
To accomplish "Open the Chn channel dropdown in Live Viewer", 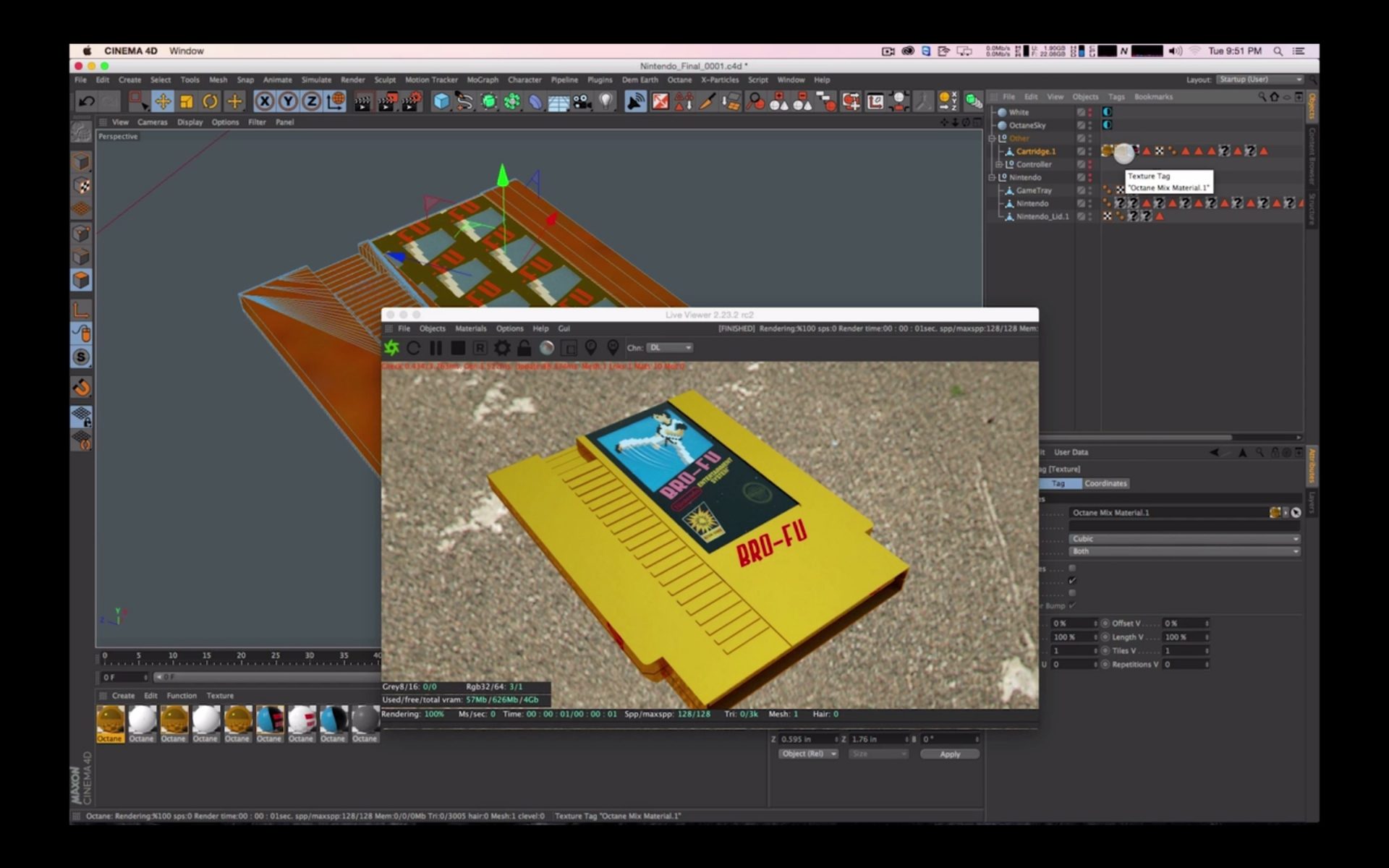I will [669, 348].
